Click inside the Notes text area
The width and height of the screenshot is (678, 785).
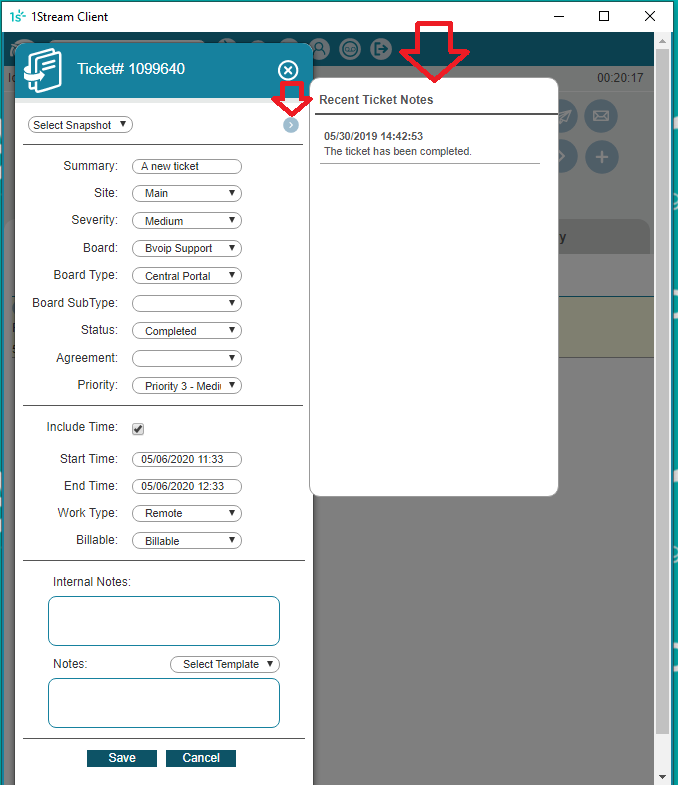tap(164, 703)
